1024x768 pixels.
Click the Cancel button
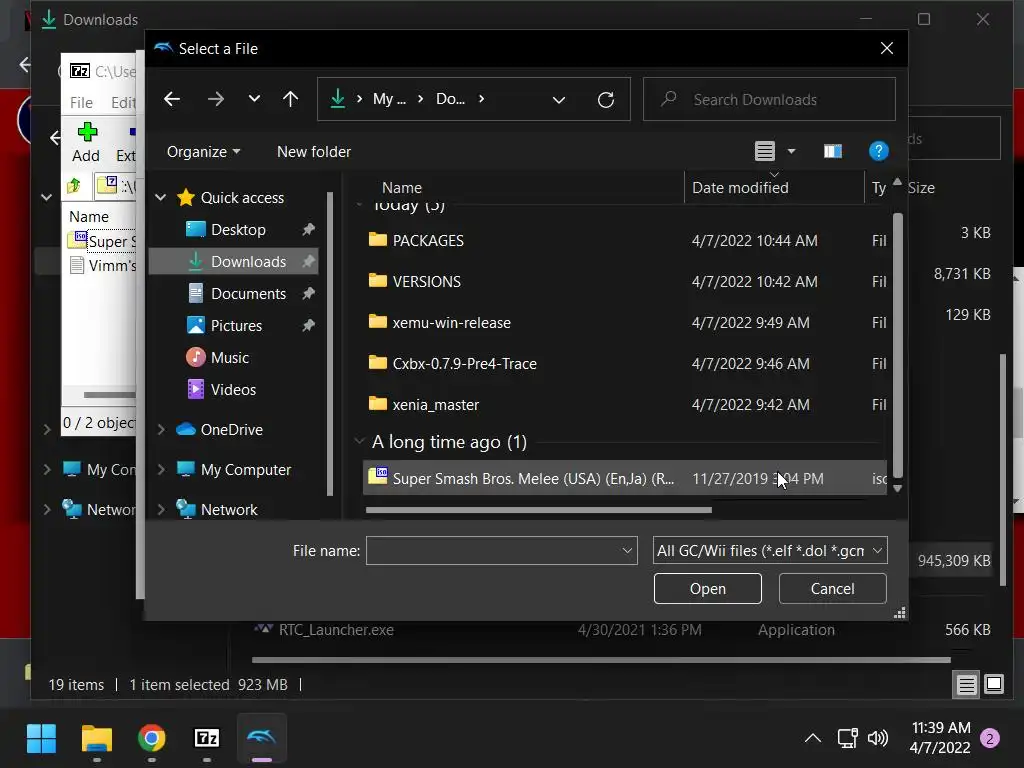(832, 589)
